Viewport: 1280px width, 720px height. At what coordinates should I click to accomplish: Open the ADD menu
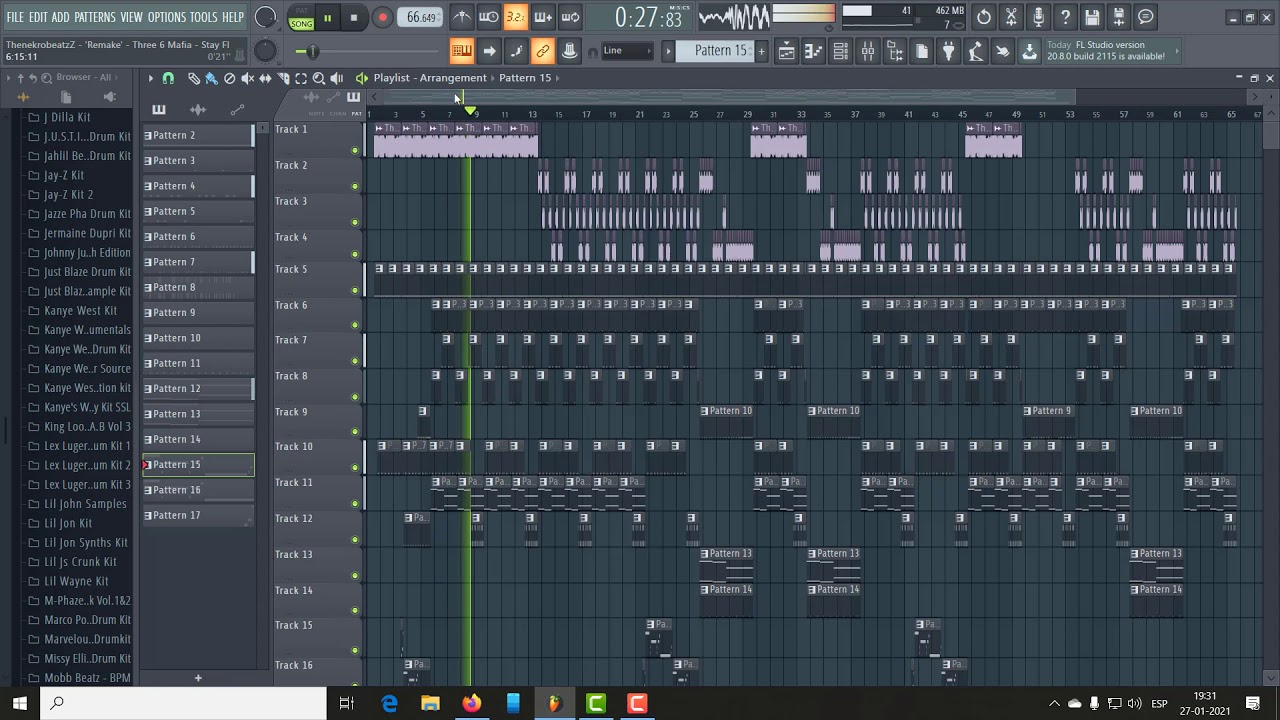(60, 17)
